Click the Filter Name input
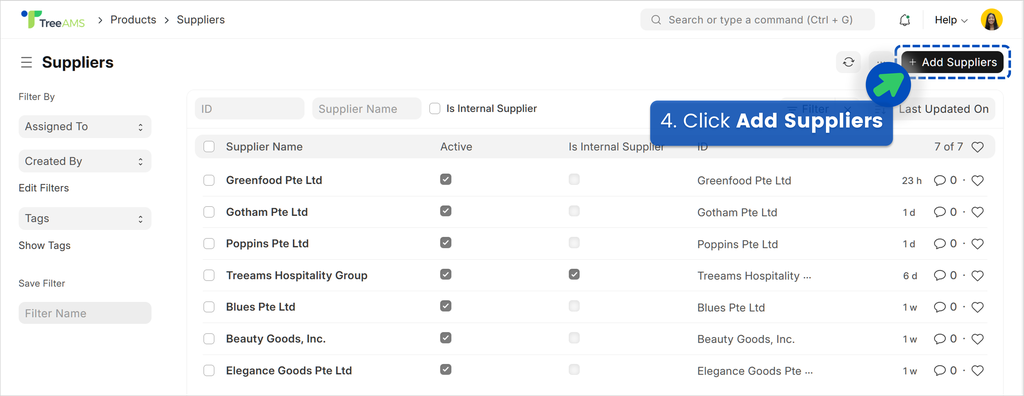1024x396 pixels. tap(85, 313)
